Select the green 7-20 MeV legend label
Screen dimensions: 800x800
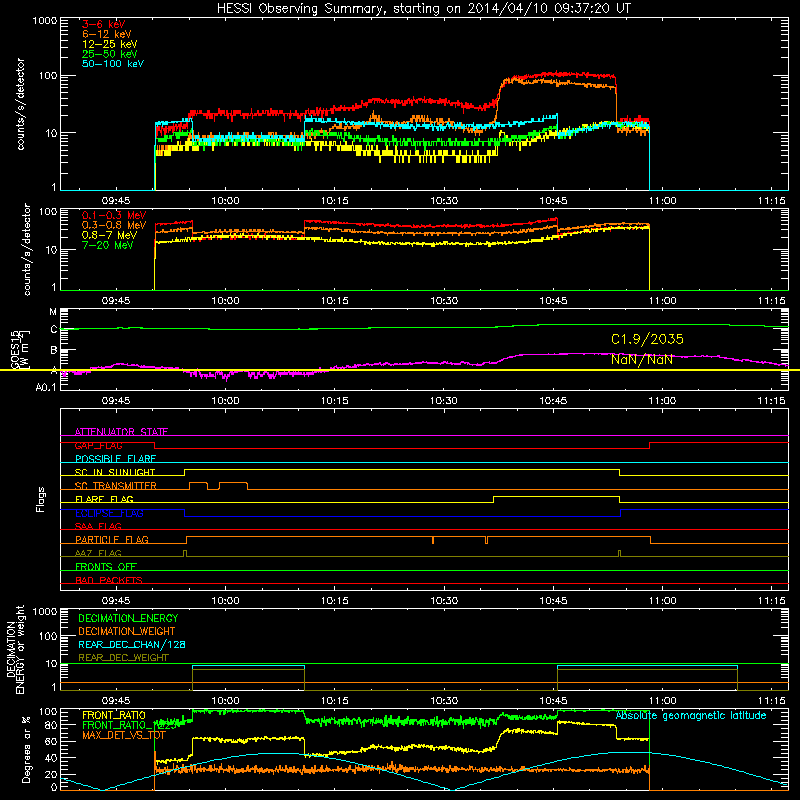point(108,245)
